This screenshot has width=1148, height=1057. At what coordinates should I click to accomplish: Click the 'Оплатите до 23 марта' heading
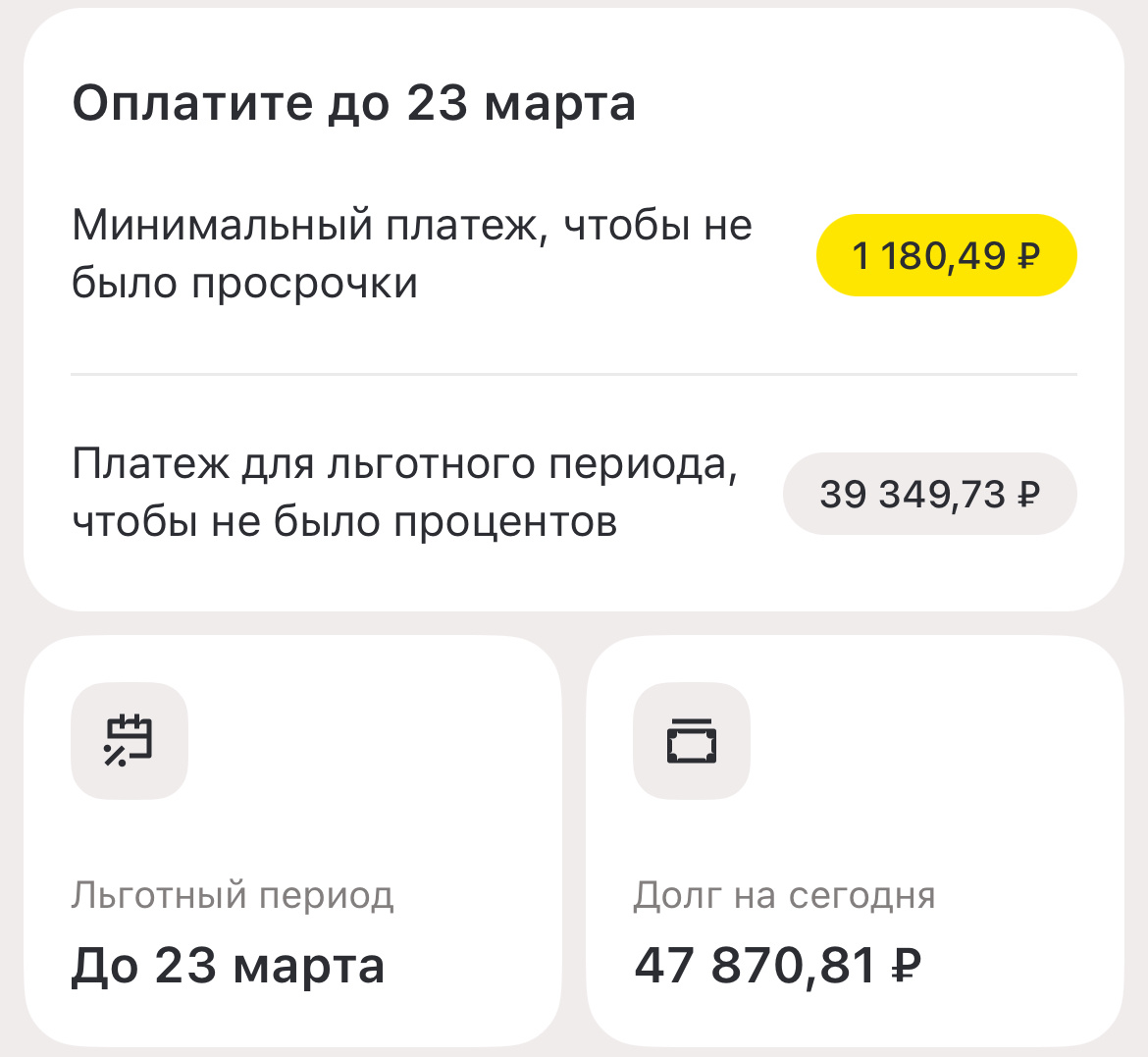[x=353, y=102]
